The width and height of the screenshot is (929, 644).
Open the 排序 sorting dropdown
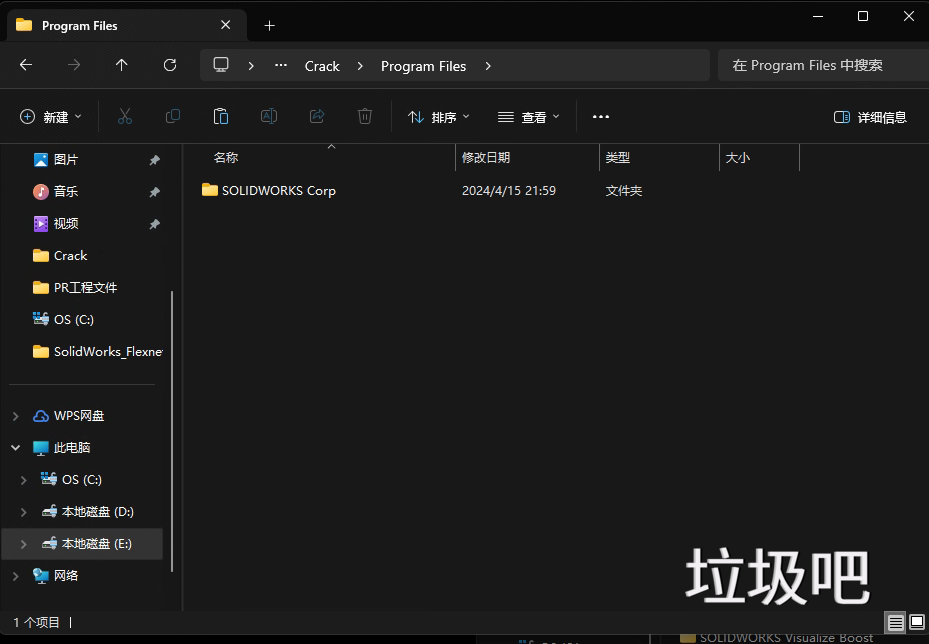(x=438, y=116)
